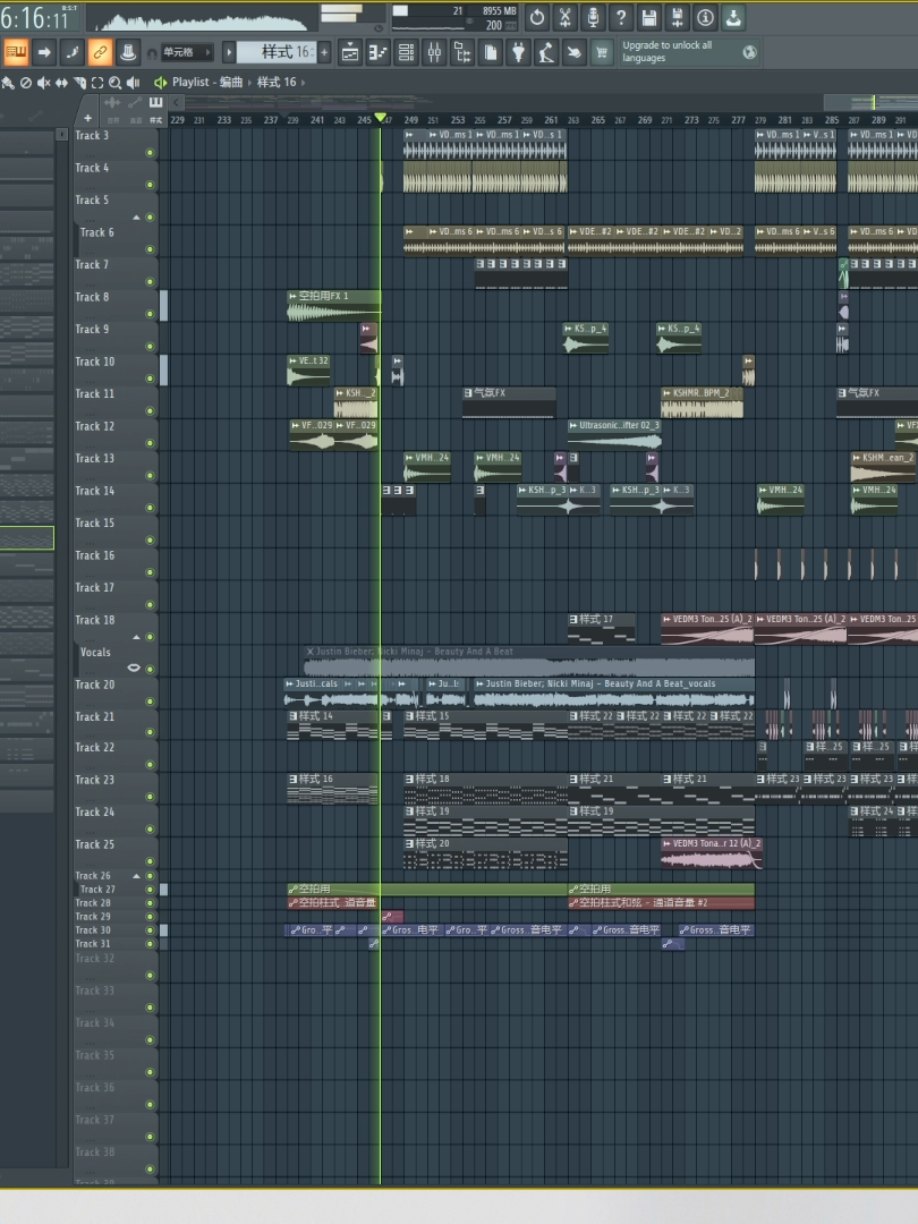Open the piano roll view icon
Screen dimensions: 918x1224
[378, 52]
